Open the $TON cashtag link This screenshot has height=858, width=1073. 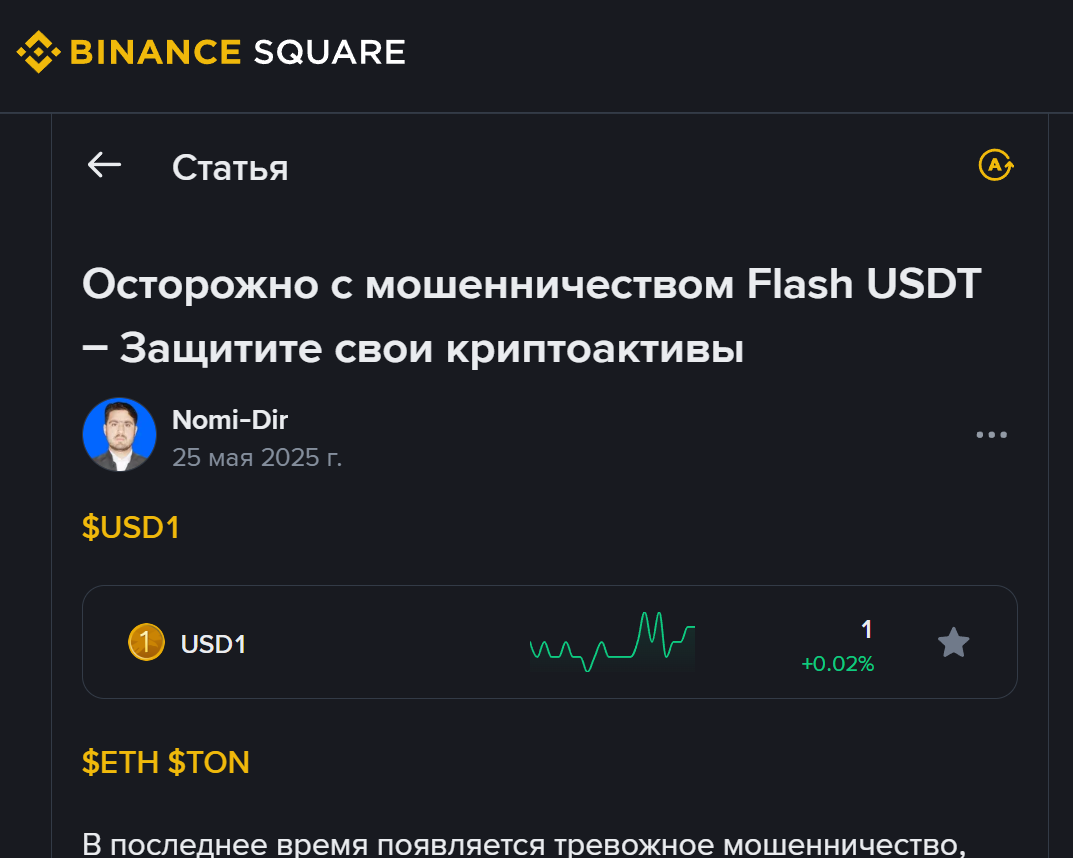tap(208, 763)
